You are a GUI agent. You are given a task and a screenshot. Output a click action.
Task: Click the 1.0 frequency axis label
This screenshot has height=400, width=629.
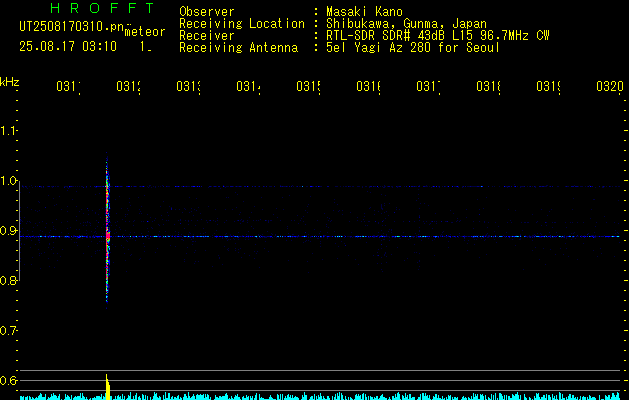tap(8, 181)
